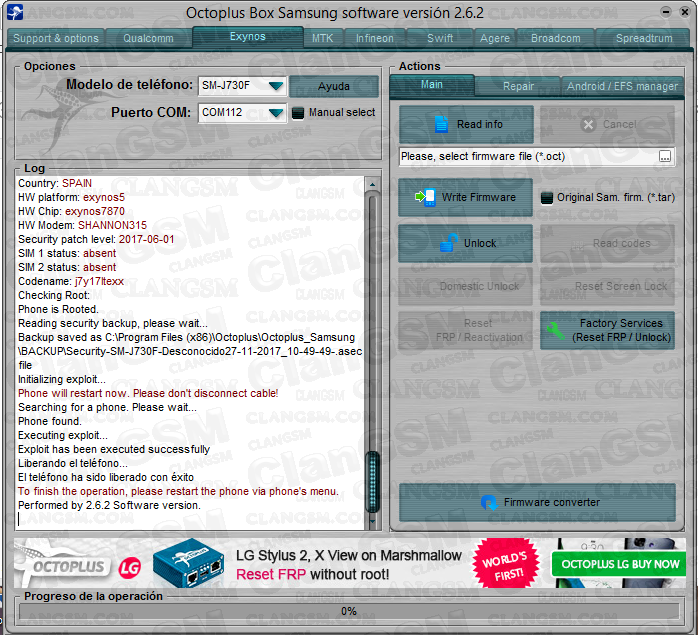
Task: Switch to the Qualcomm tab
Action: (148, 38)
